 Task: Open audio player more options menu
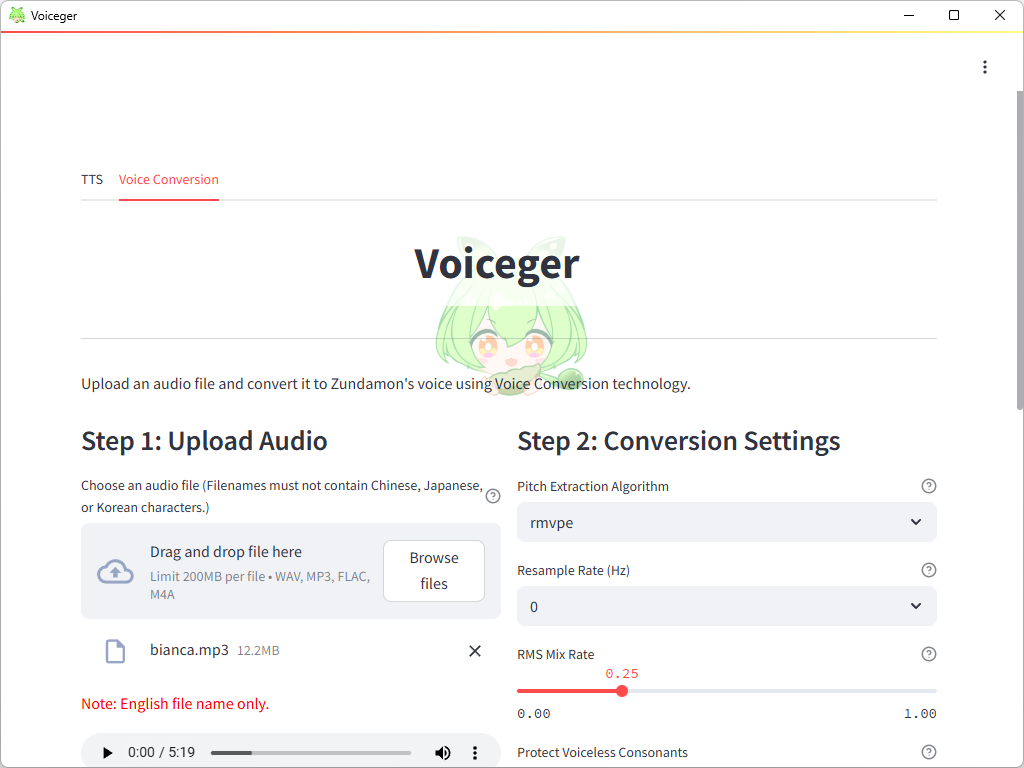tap(475, 753)
